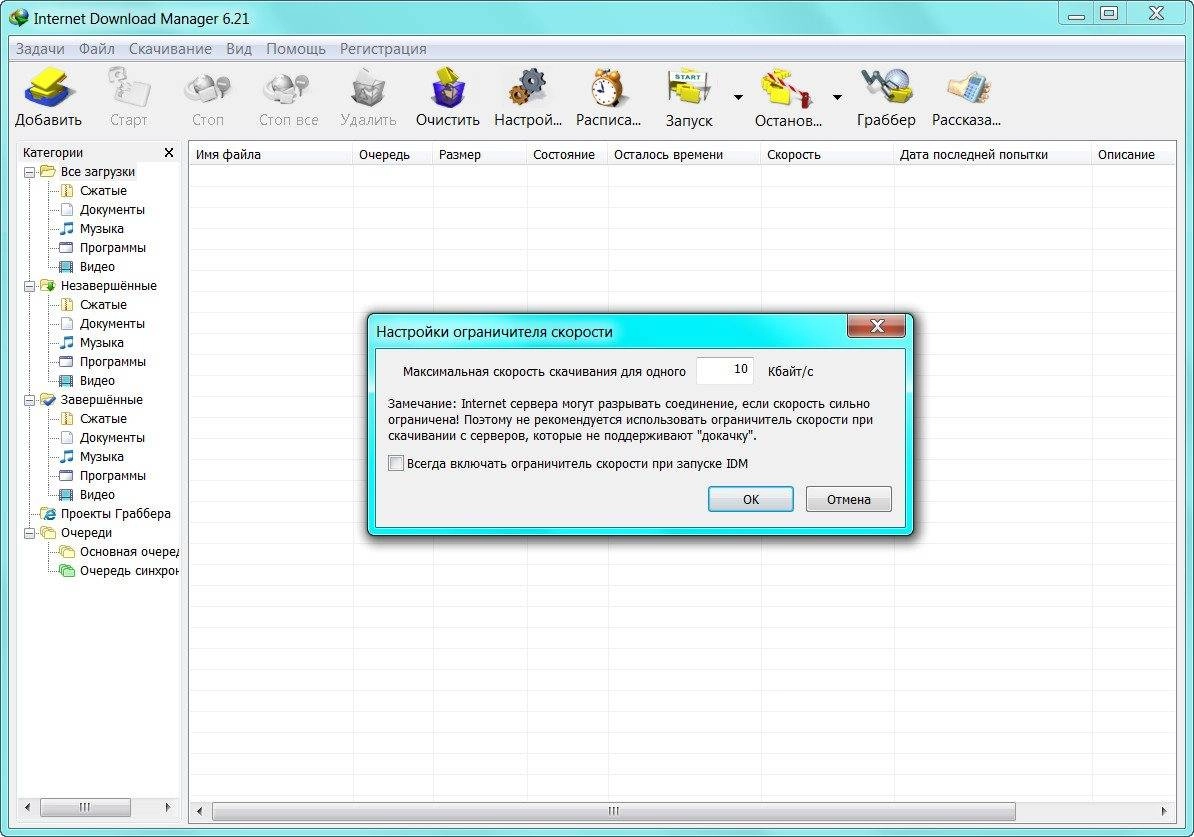Open Настройки gear icon in toolbar
This screenshot has width=1194, height=837.
coord(528,87)
